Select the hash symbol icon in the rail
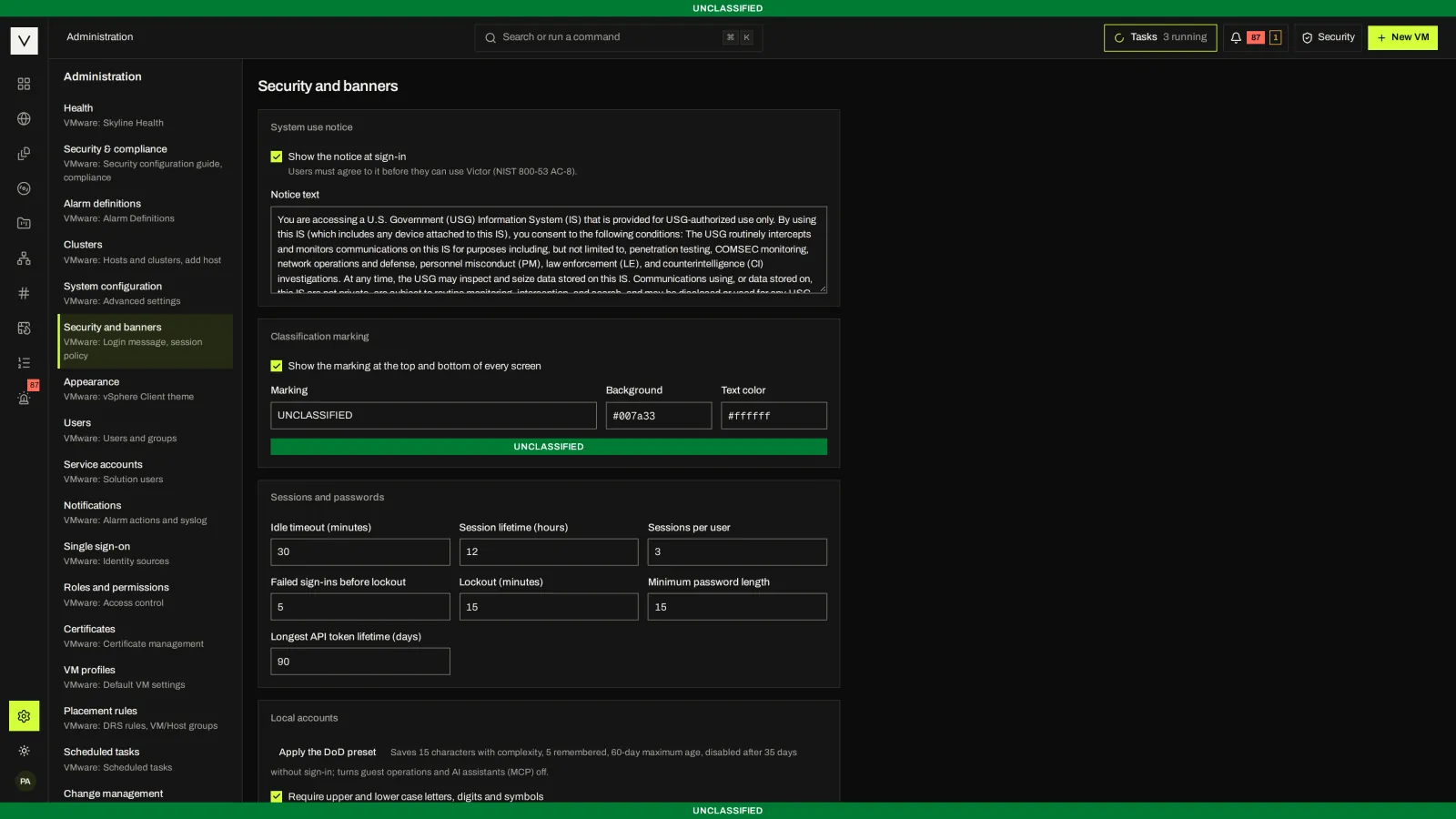 click(24, 293)
